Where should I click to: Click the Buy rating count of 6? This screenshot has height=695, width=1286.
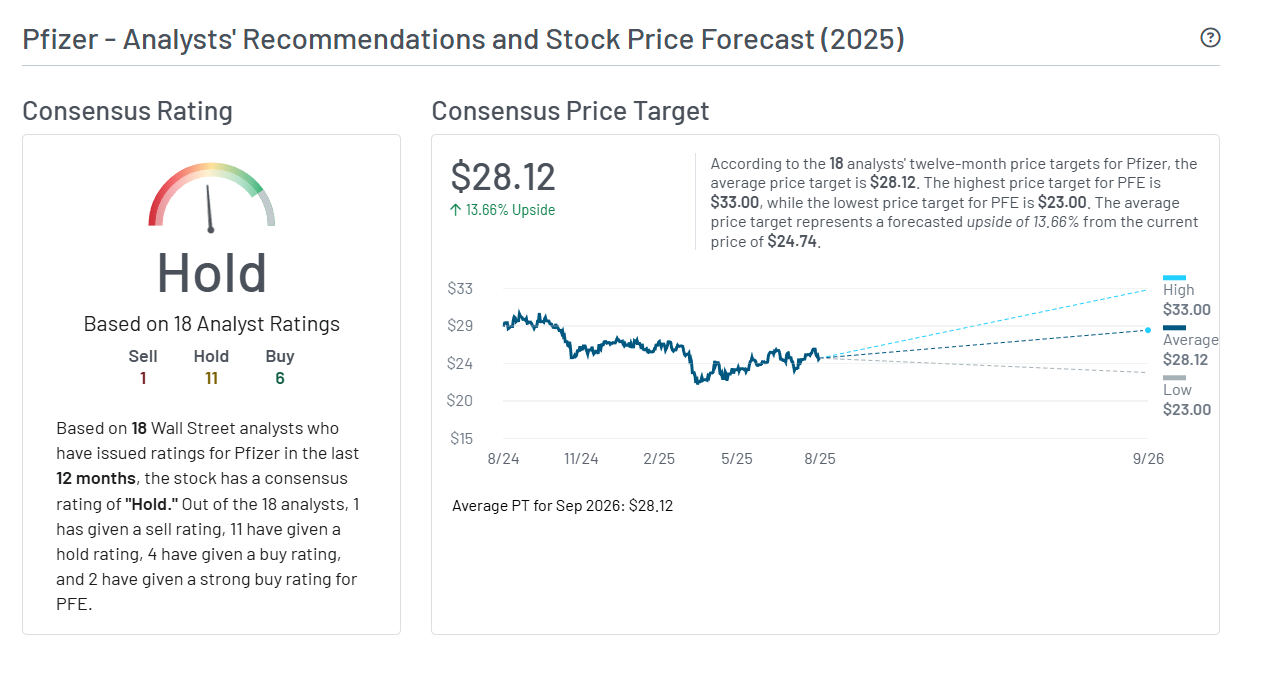coord(280,378)
